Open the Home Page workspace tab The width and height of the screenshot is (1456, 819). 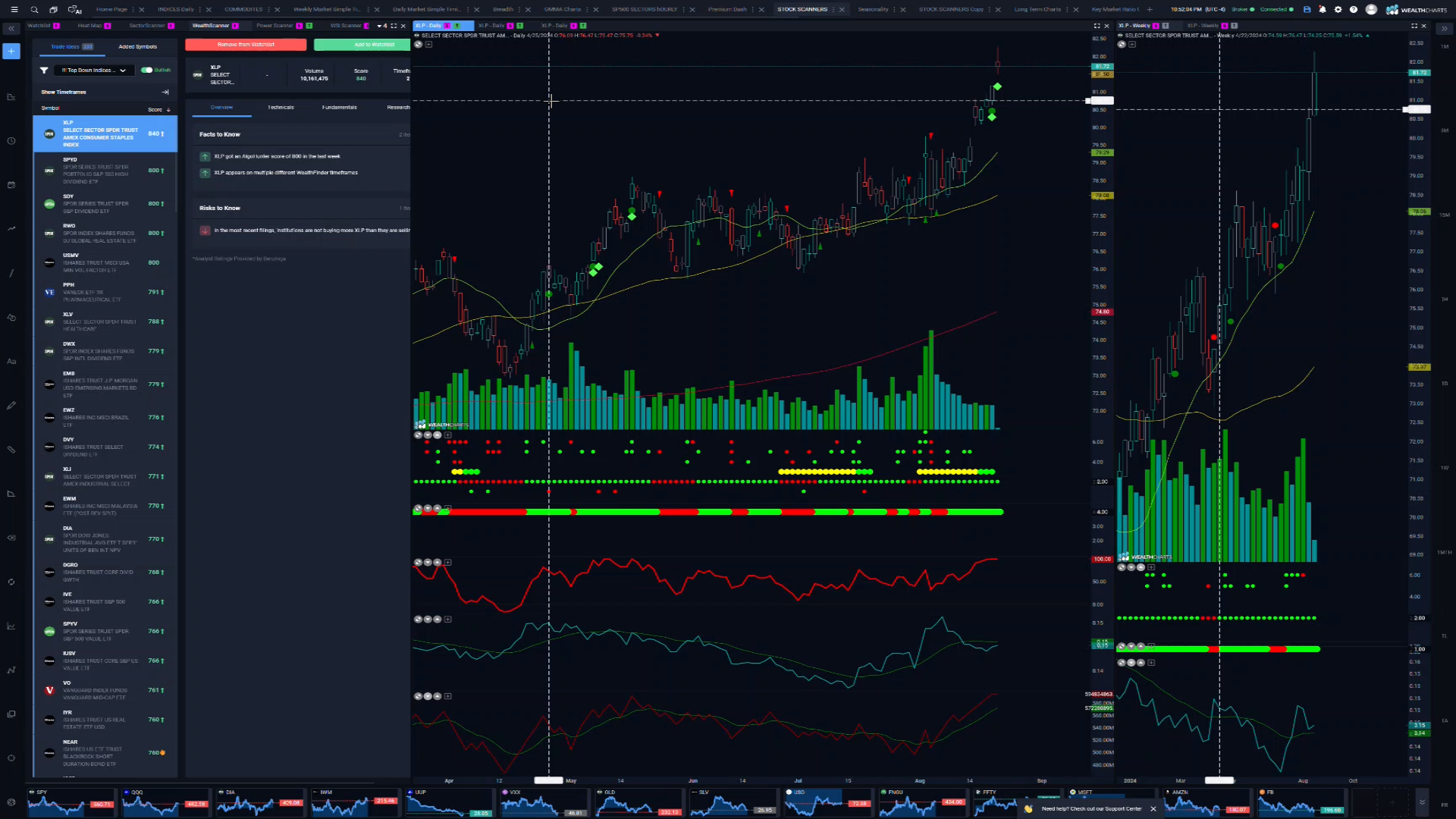pyautogui.click(x=111, y=9)
